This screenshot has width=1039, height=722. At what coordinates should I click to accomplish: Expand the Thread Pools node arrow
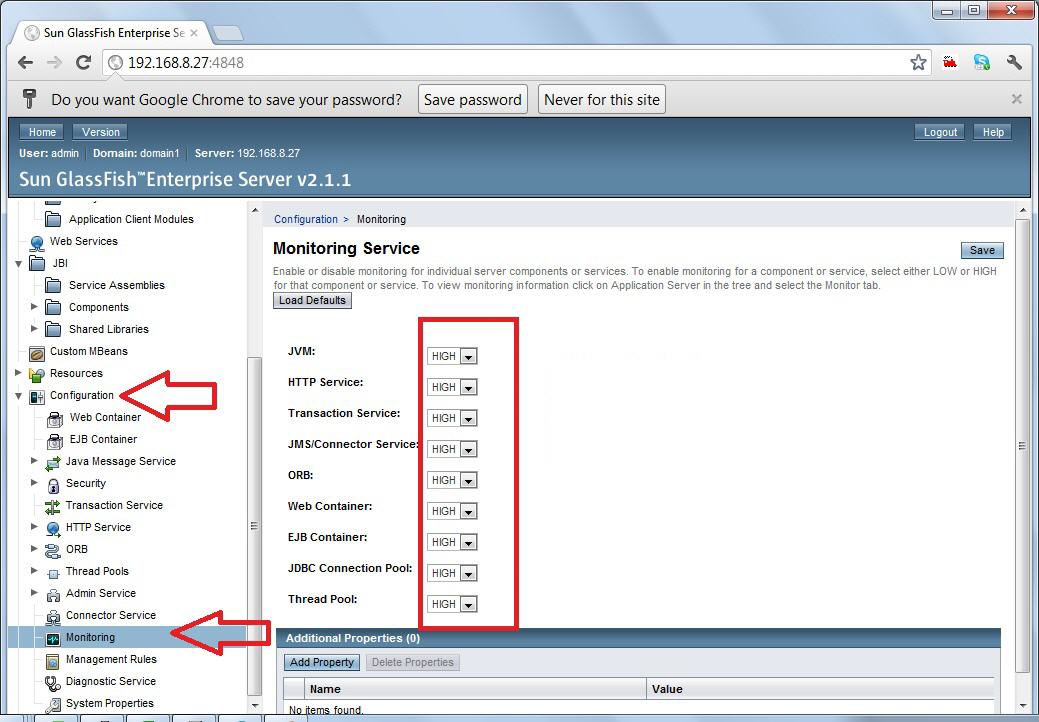[34, 570]
